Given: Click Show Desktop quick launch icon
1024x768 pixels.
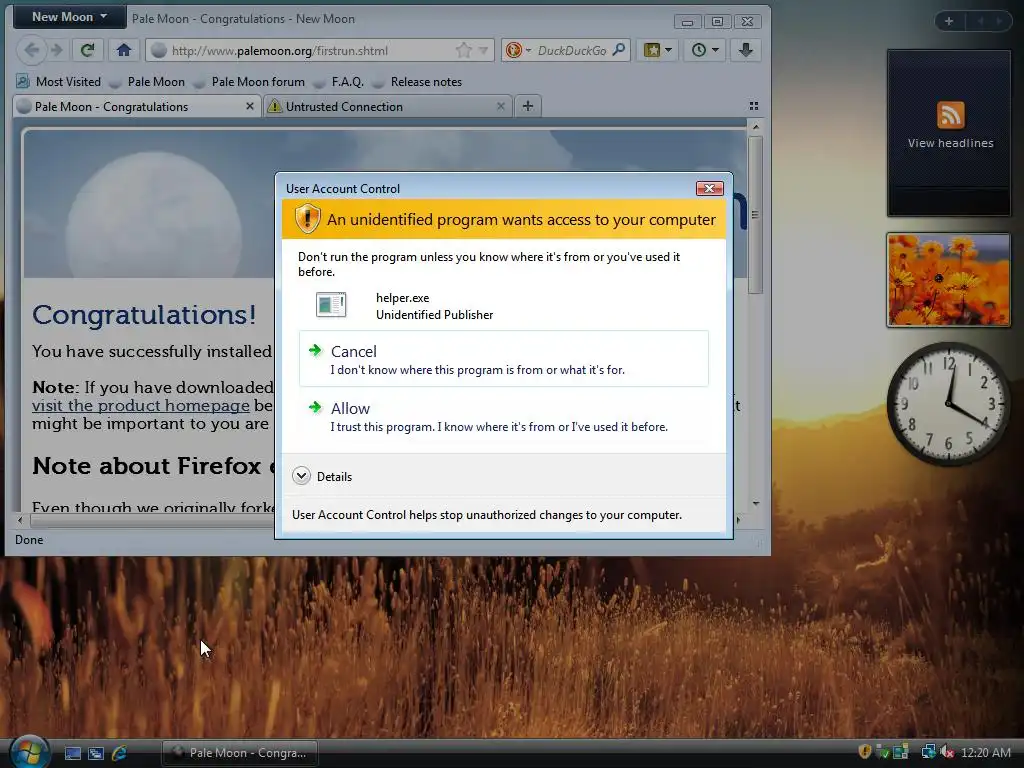Looking at the screenshot, I should (72, 753).
